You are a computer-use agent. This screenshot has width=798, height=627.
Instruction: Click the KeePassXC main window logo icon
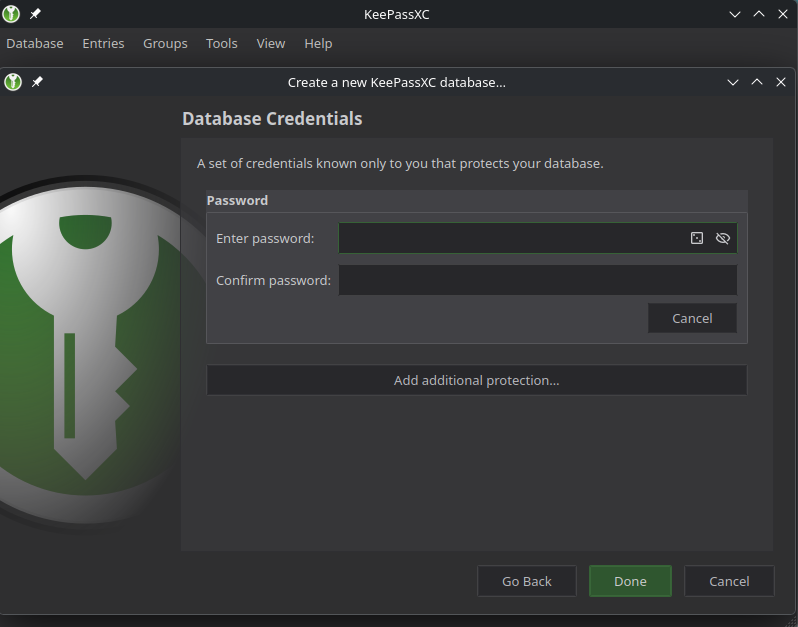tap(11, 14)
